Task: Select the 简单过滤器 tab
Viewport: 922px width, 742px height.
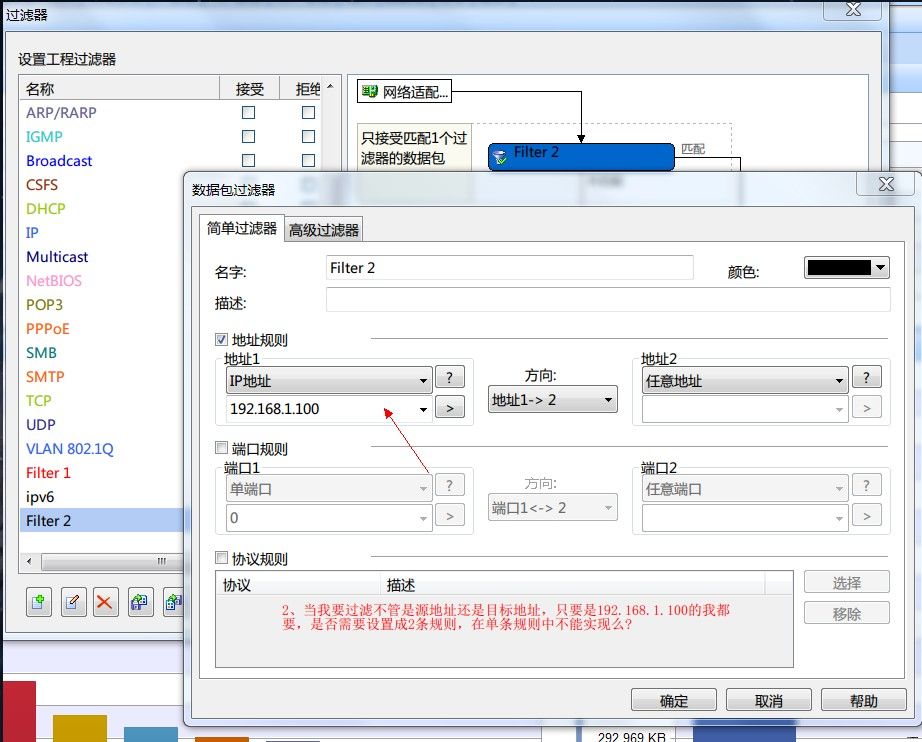Action: pos(241,228)
